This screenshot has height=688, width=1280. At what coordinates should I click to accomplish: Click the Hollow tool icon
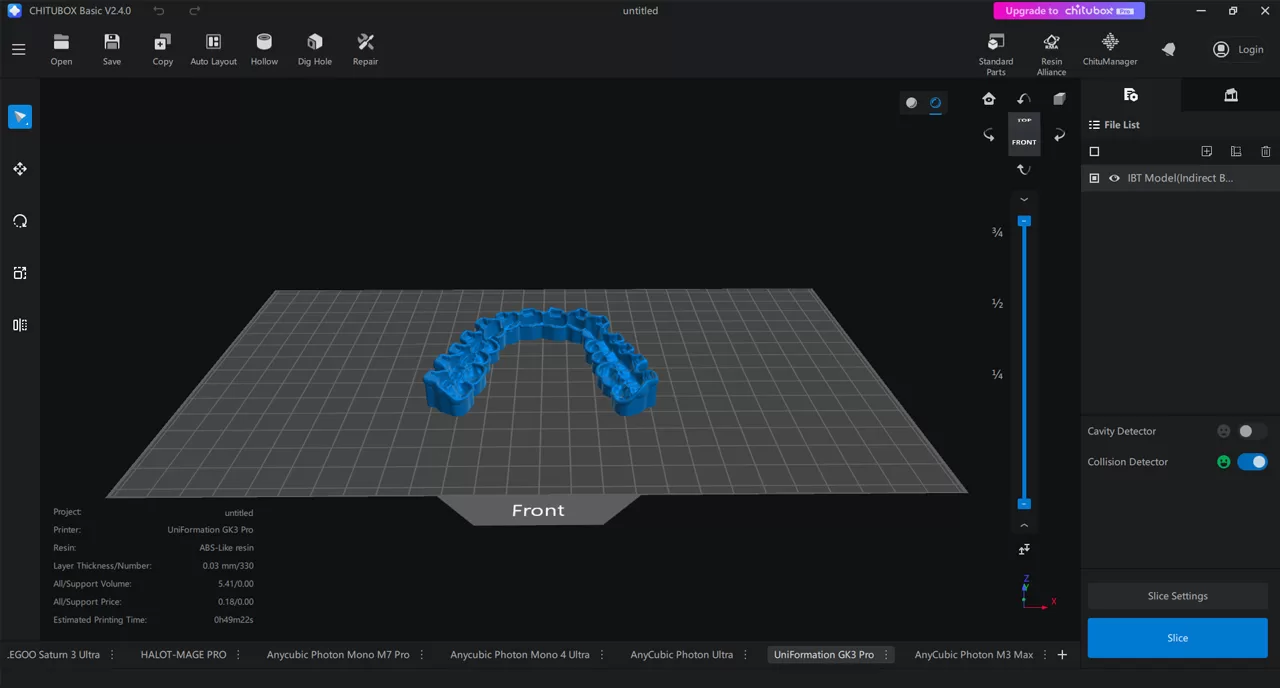(x=264, y=49)
